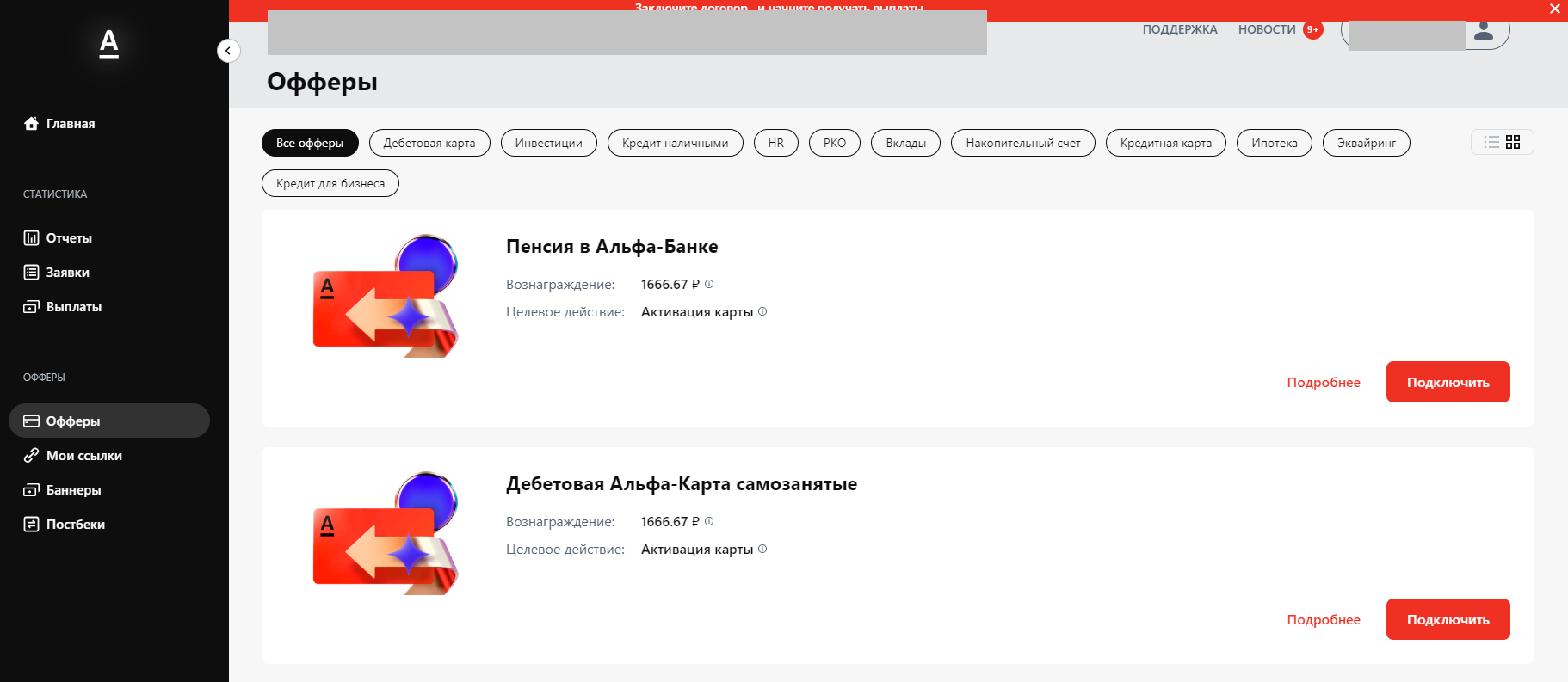The width and height of the screenshot is (1568, 682).
Task: Switch to list view layout
Action: 1491,142
